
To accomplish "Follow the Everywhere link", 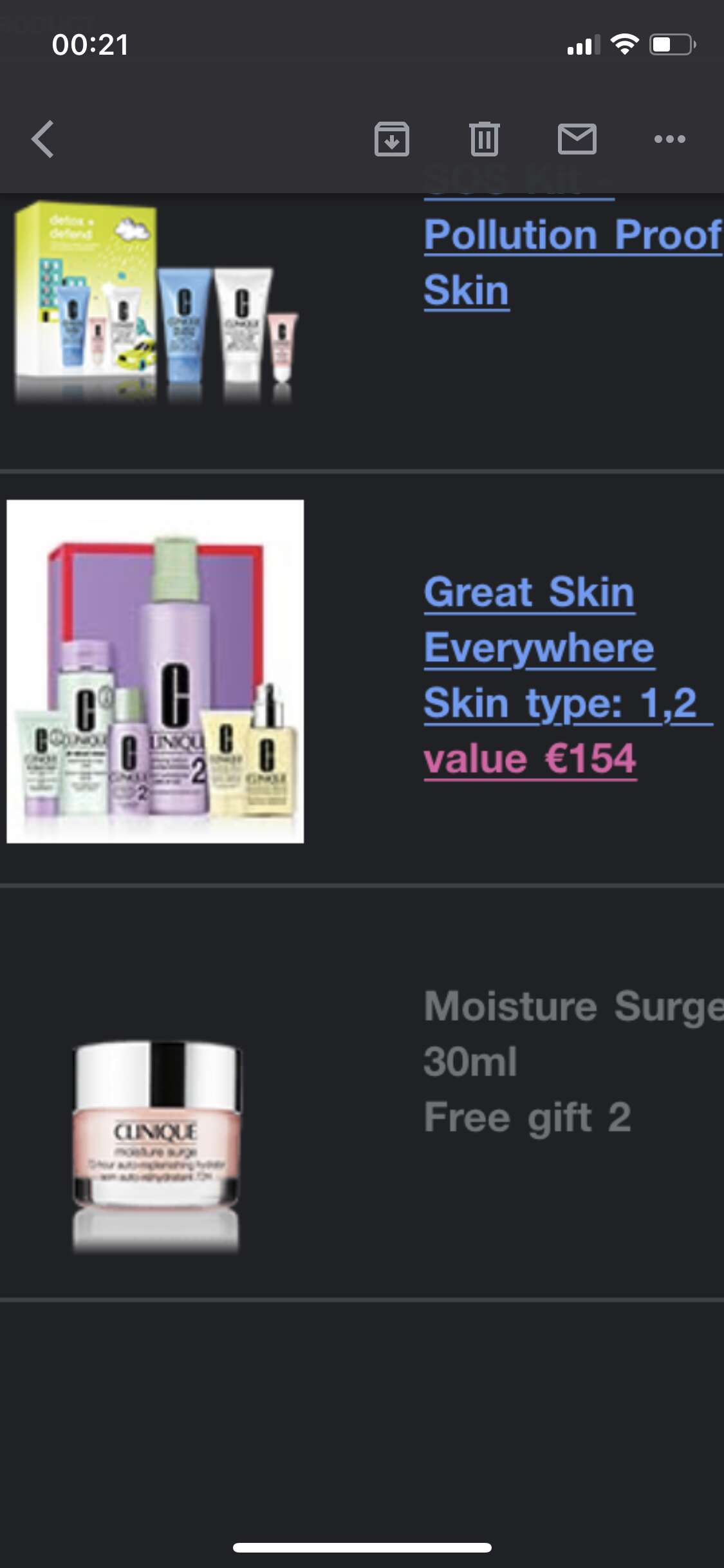I will click(x=539, y=648).
